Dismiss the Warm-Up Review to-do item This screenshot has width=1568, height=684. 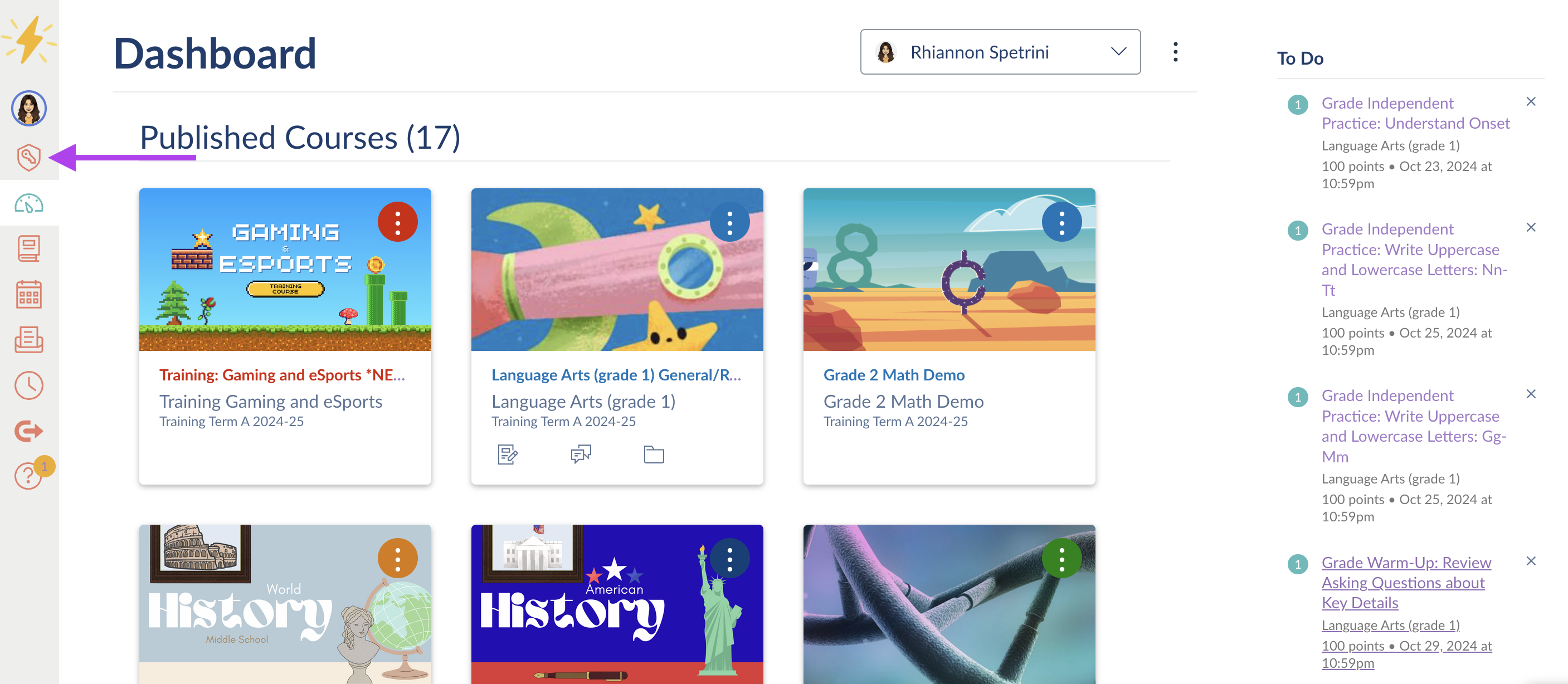pos(1531,561)
